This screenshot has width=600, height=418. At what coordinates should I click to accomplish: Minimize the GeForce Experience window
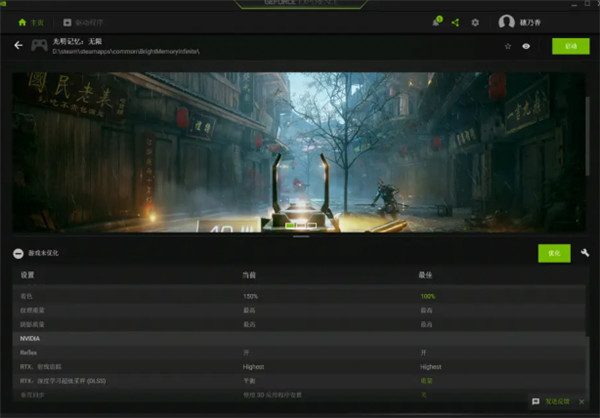click(574, 4)
